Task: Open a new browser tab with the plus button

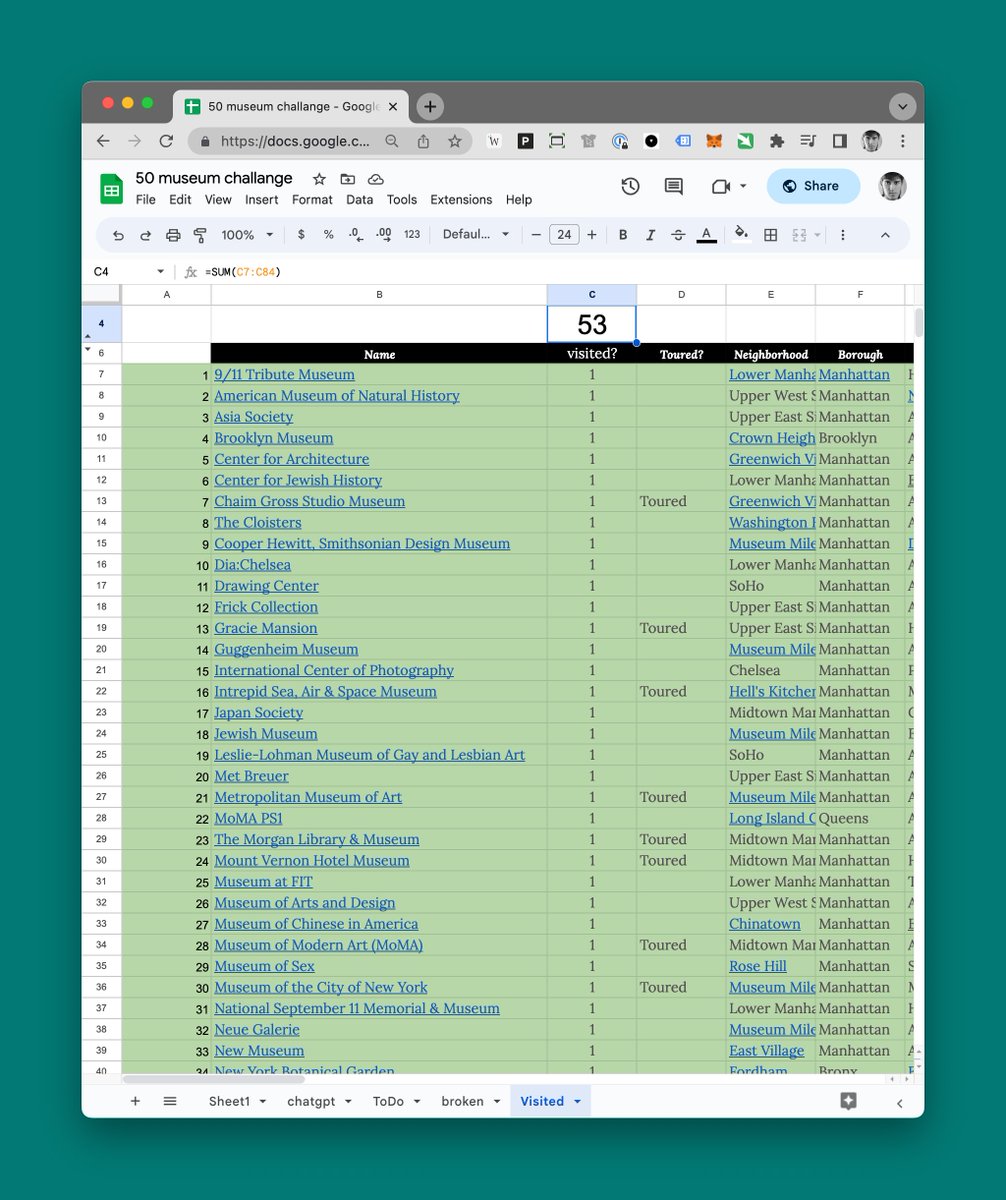Action: (x=430, y=106)
